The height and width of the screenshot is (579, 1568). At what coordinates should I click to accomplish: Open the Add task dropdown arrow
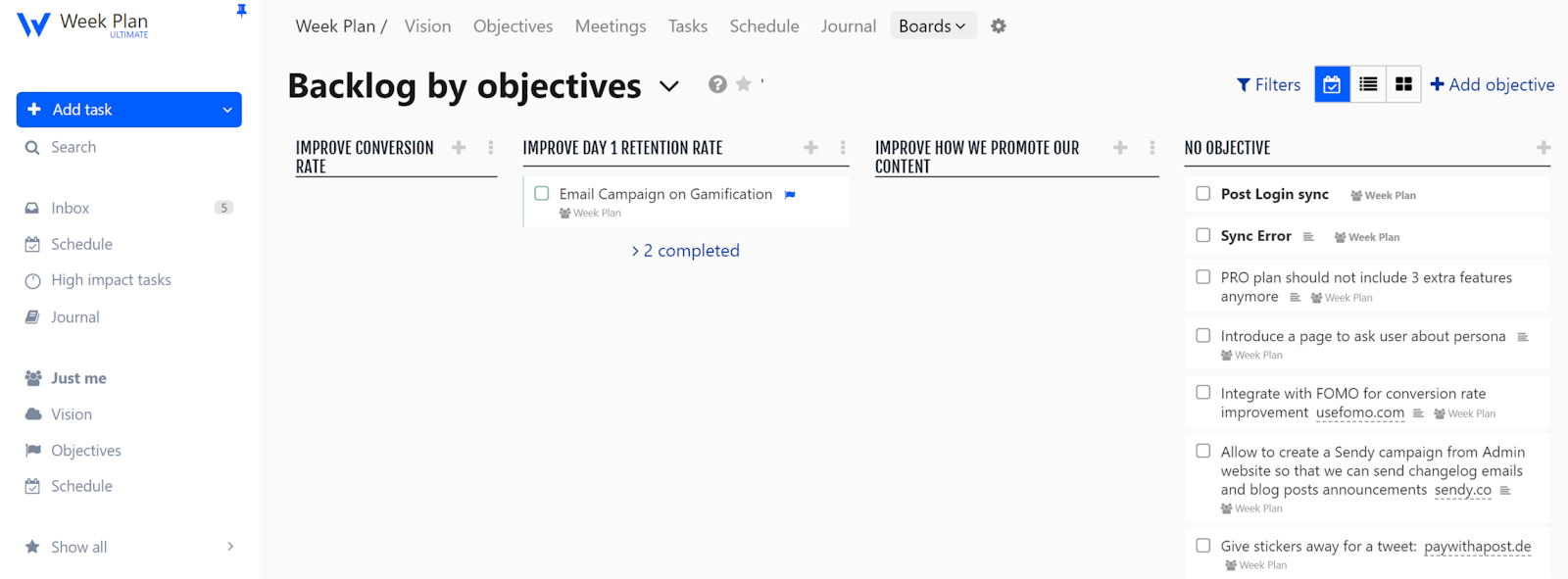click(227, 110)
